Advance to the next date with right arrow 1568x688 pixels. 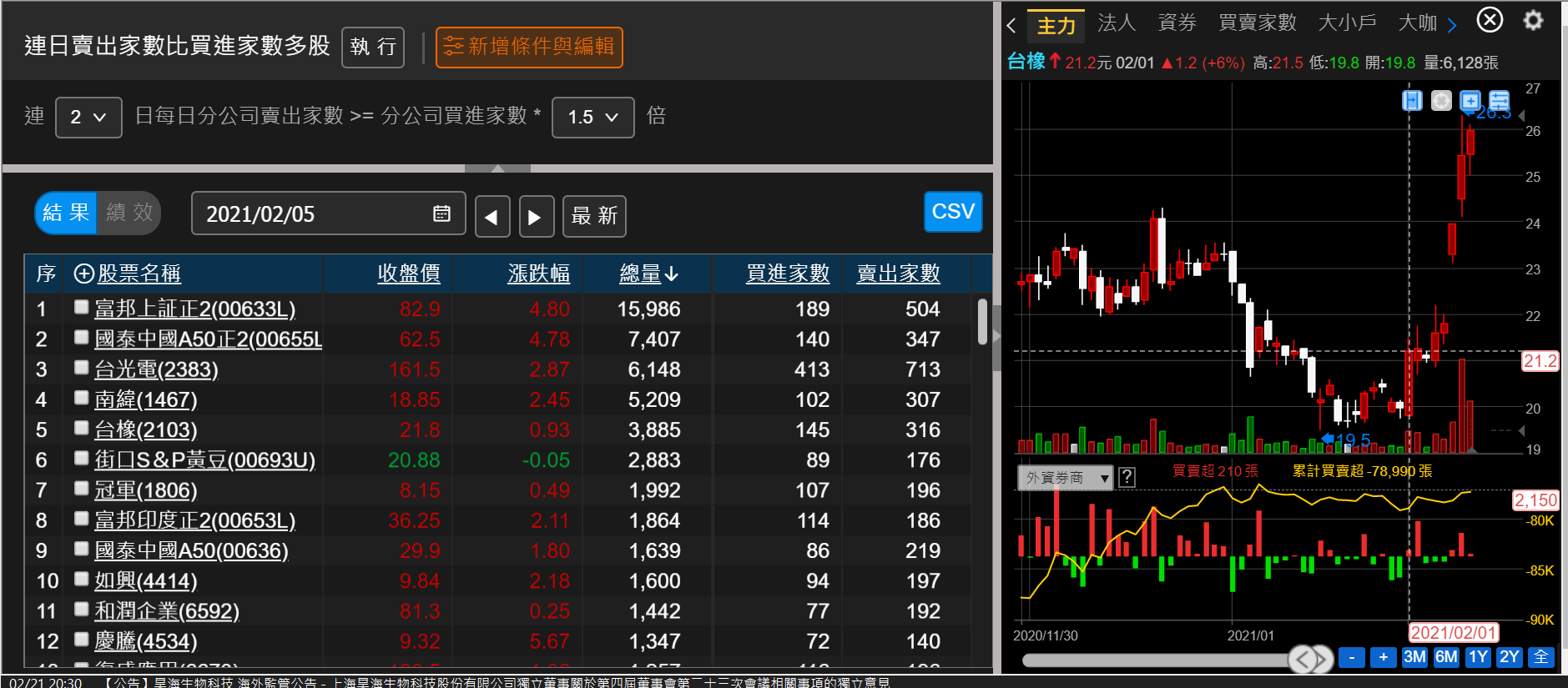(x=536, y=217)
